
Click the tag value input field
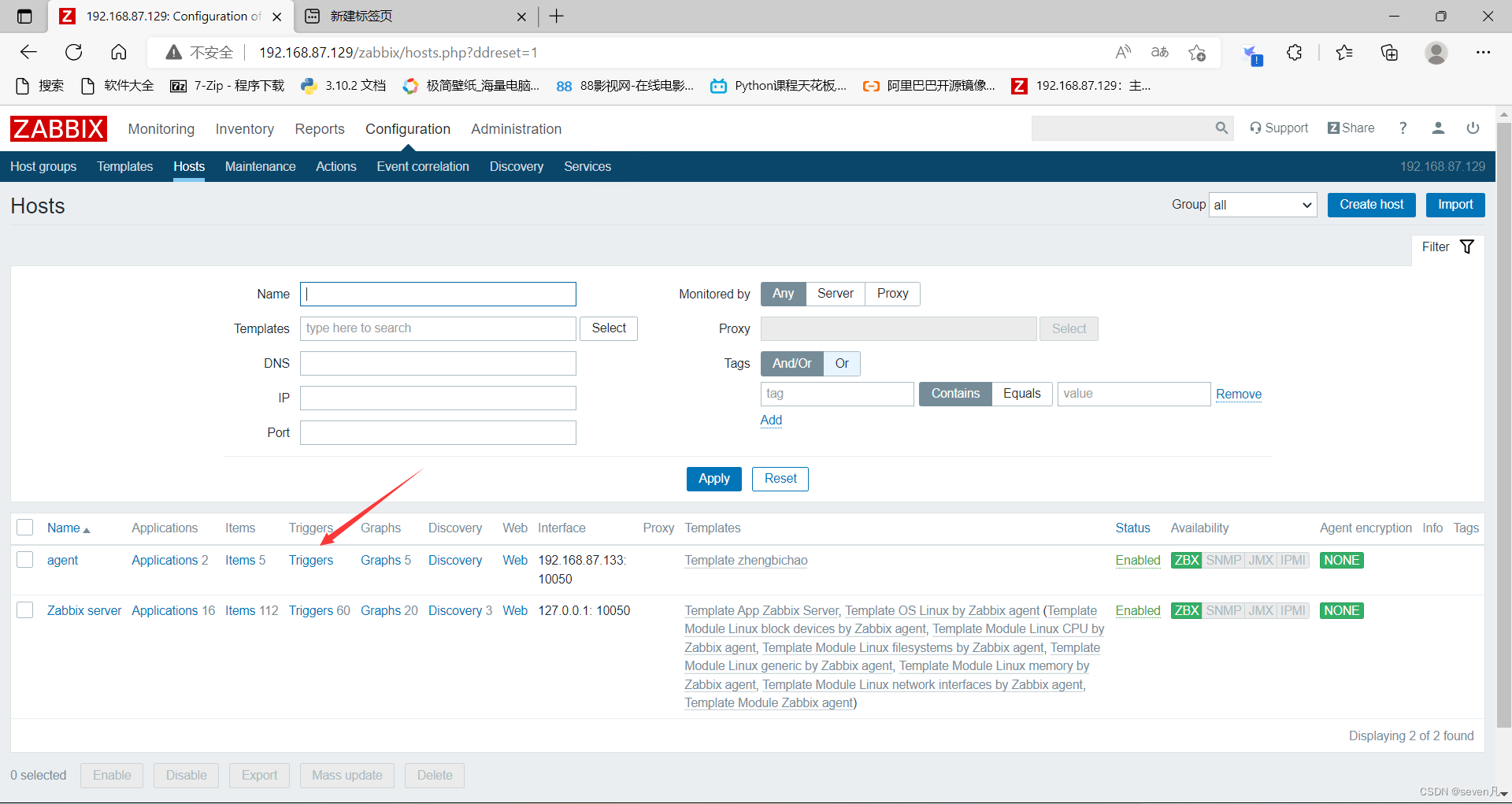coord(1134,394)
